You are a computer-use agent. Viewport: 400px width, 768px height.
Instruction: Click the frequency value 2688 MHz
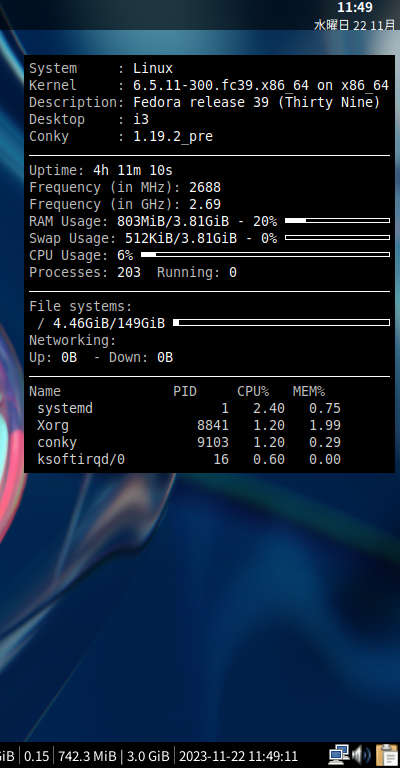(x=205, y=187)
